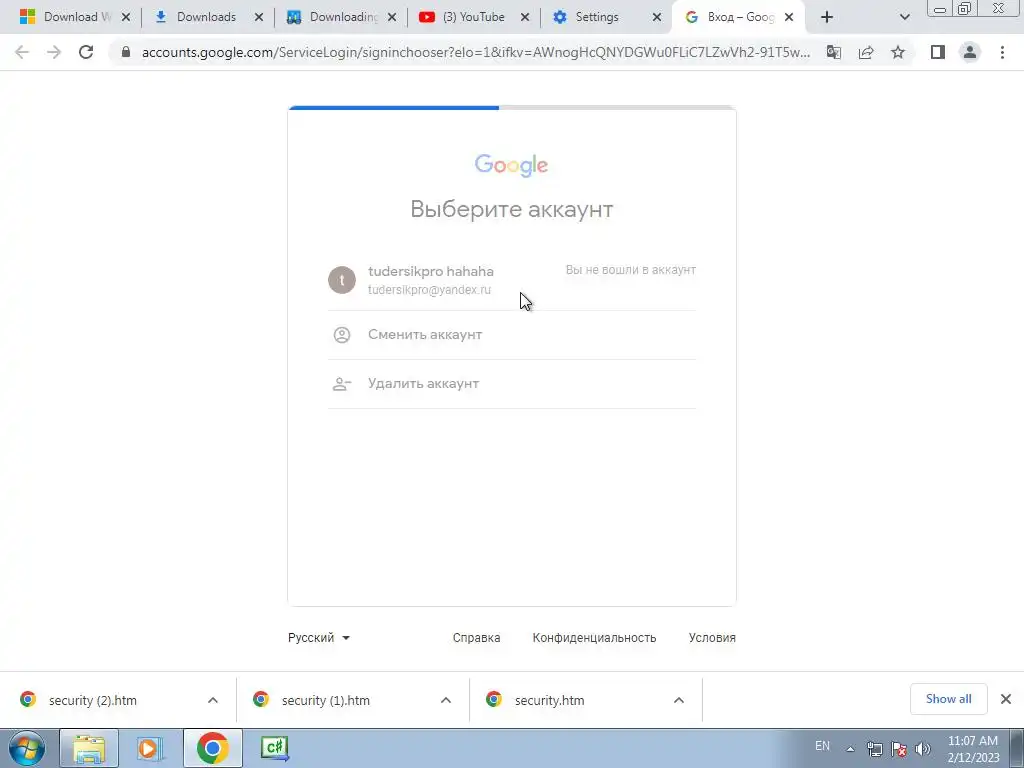Click the tudersikpro account avatar
1024x768 pixels.
(x=342, y=280)
